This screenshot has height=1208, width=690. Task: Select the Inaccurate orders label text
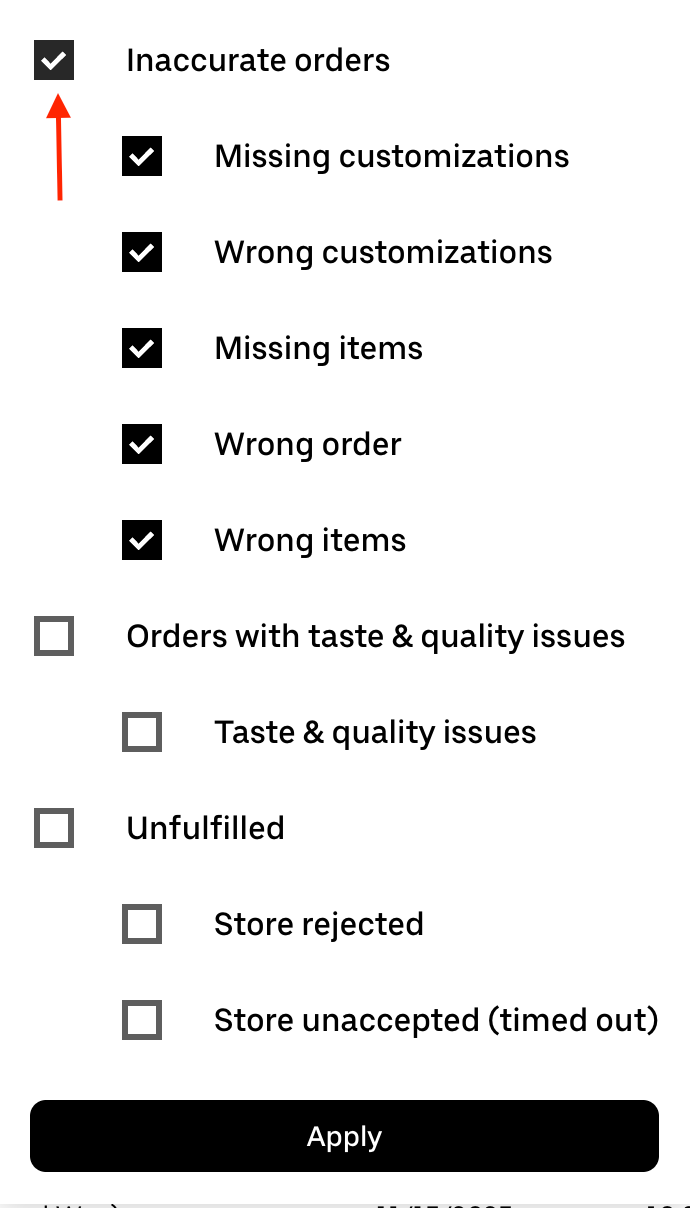(x=257, y=60)
